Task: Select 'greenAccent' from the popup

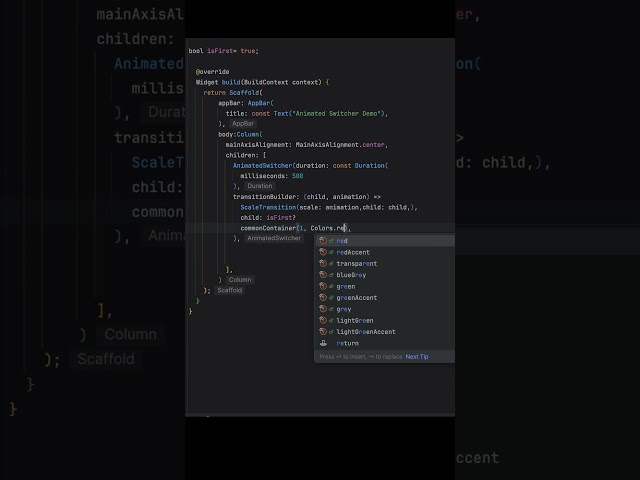Action: tap(384, 298)
